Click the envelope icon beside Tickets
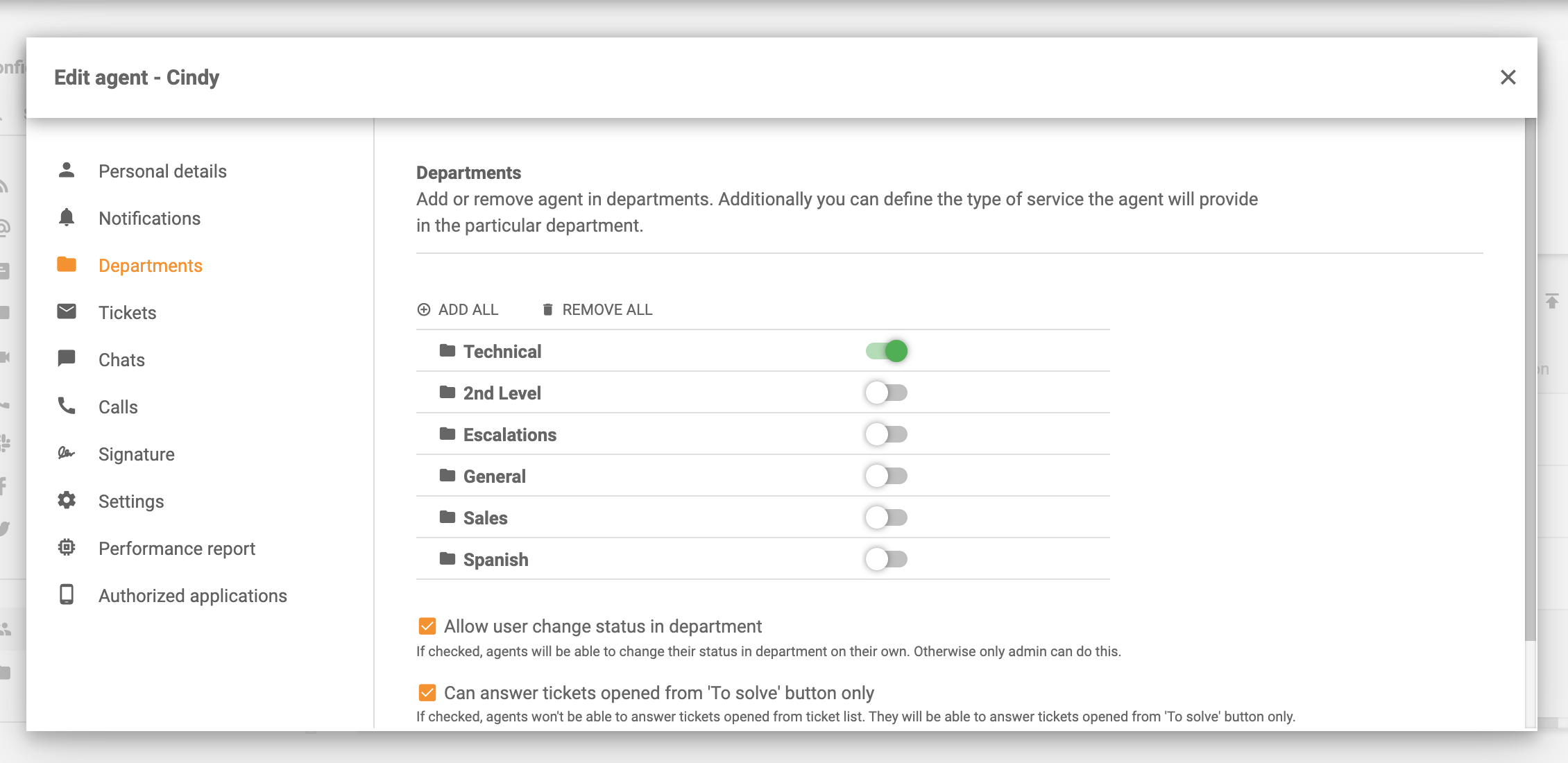The width and height of the screenshot is (1568, 763). coord(67,311)
